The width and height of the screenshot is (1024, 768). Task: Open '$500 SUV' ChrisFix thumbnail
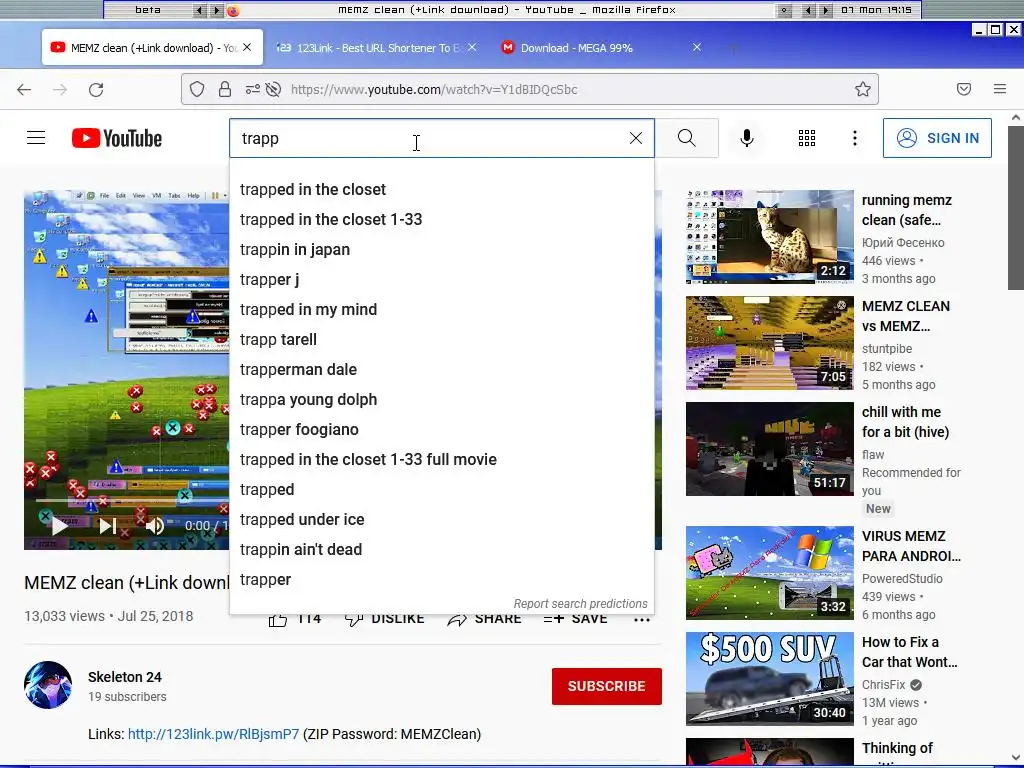tap(769, 679)
